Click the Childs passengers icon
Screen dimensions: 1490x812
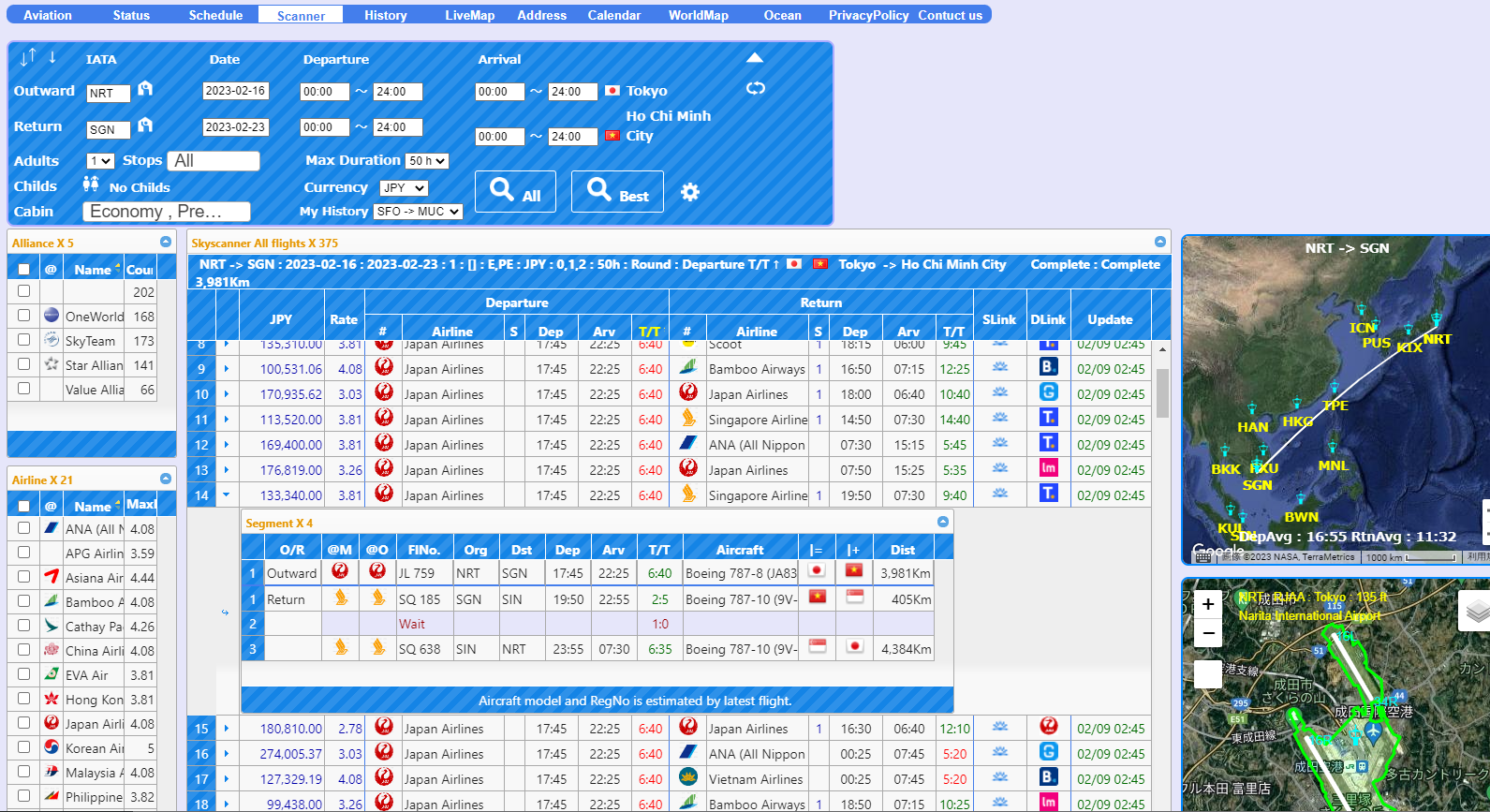pyautogui.click(x=91, y=185)
